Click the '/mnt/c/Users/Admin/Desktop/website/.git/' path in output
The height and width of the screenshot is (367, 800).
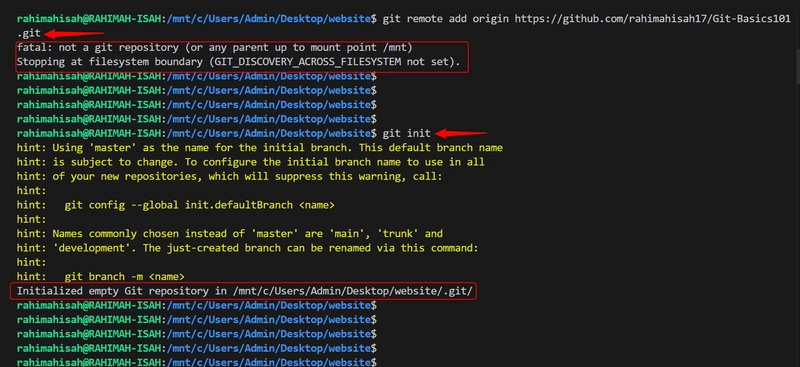click(353, 291)
